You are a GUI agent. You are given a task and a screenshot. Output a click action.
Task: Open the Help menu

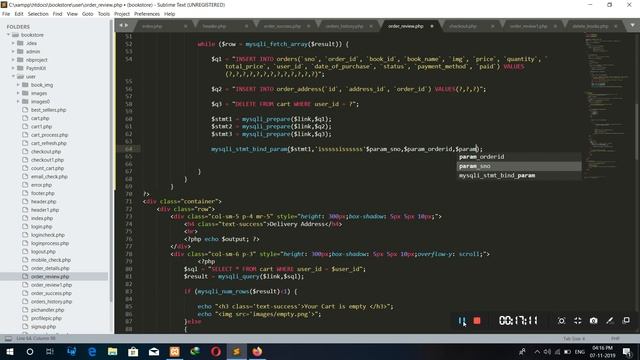pyautogui.click(x=169, y=14)
